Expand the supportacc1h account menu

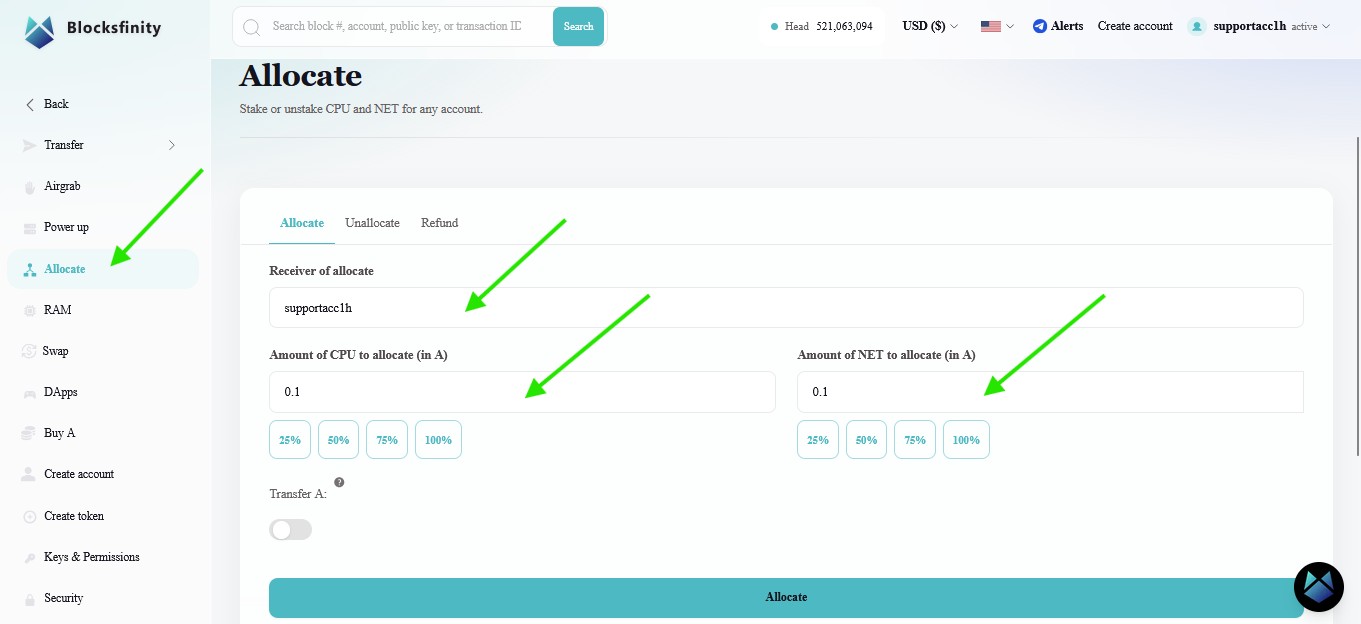click(x=1260, y=26)
